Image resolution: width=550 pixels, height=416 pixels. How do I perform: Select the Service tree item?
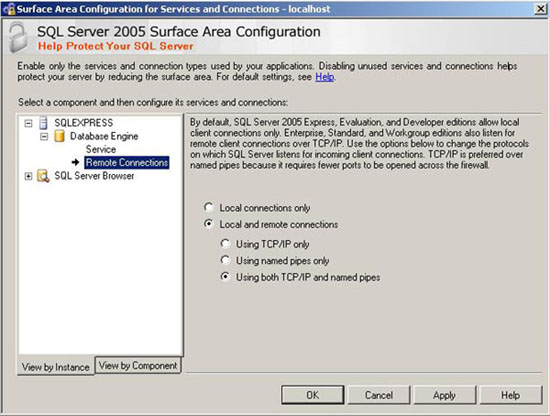[x=101, y=149]
